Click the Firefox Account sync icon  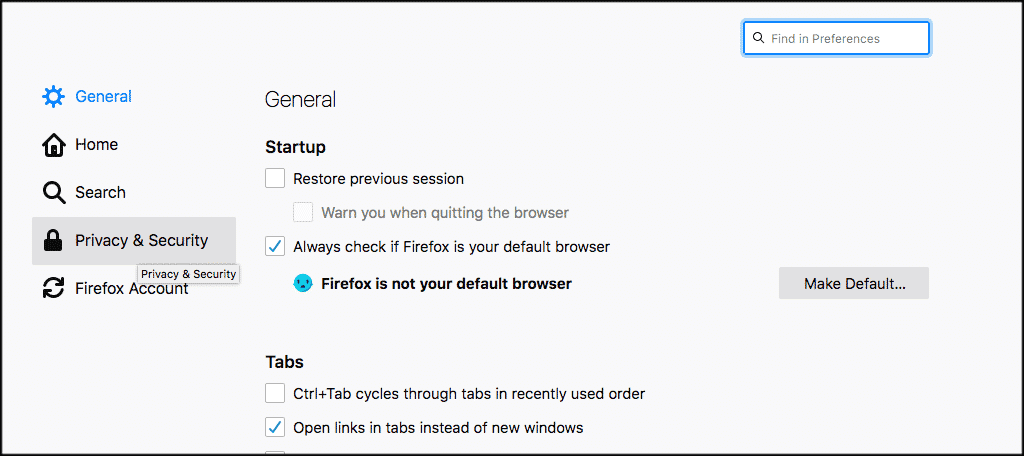(53, 289)
